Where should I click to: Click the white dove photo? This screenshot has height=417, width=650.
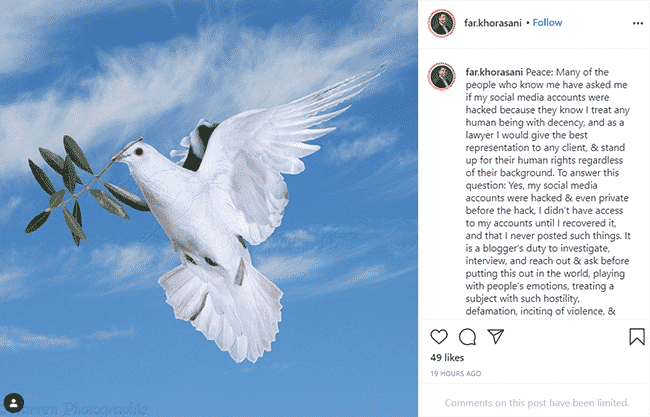coord(209,208)
